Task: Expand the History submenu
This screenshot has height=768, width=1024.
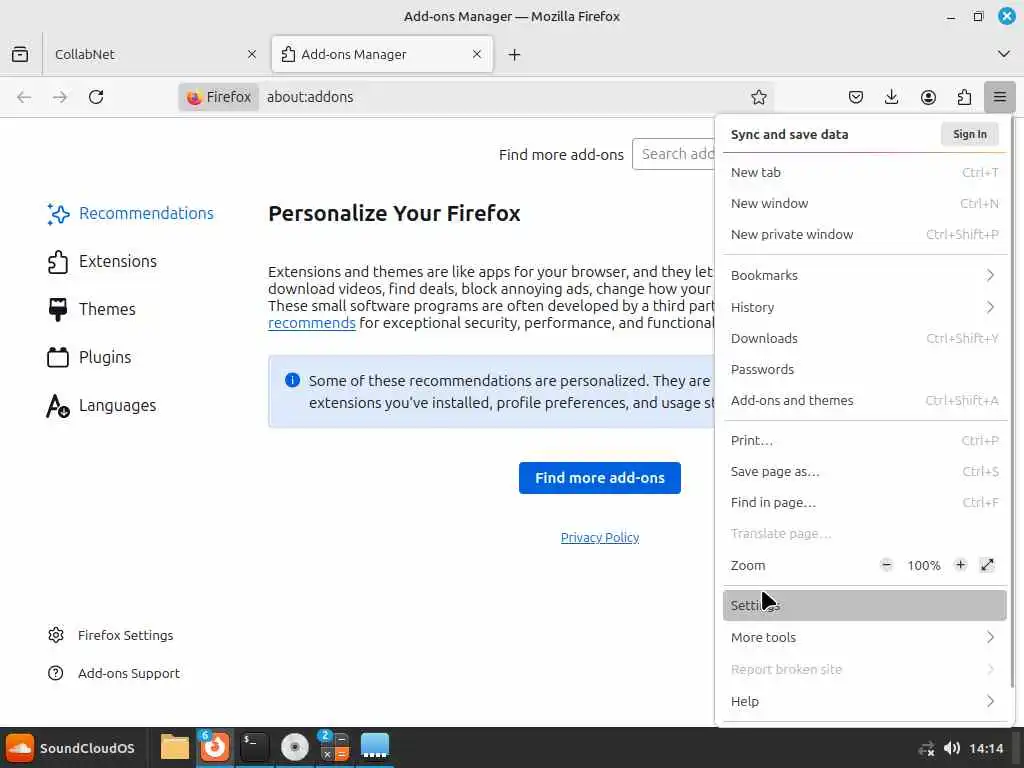Action: point(865,307)
